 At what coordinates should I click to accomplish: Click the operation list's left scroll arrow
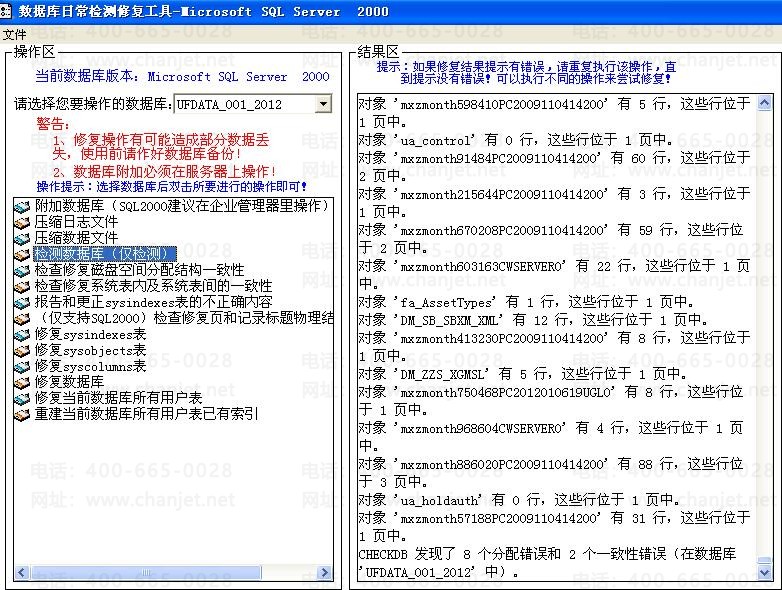coord(21,572)
